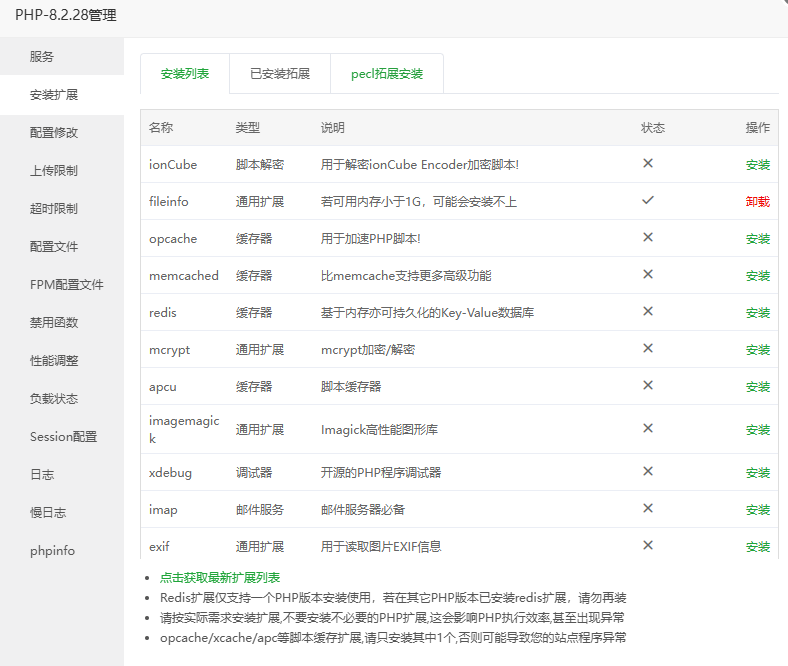This screenshot has height=666, width=788.
Task: Click the apcu status X icon
Action: (x=648, y=385)
